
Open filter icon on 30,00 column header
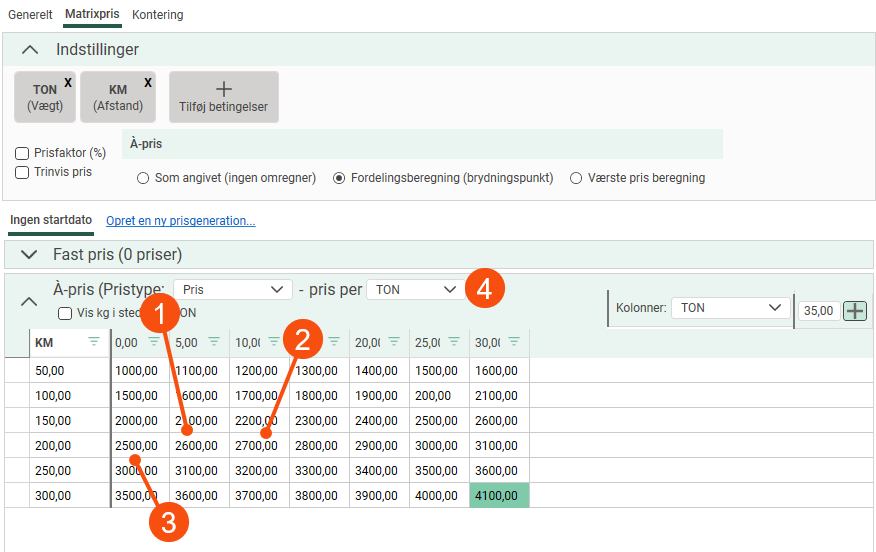tap(514, 342)
